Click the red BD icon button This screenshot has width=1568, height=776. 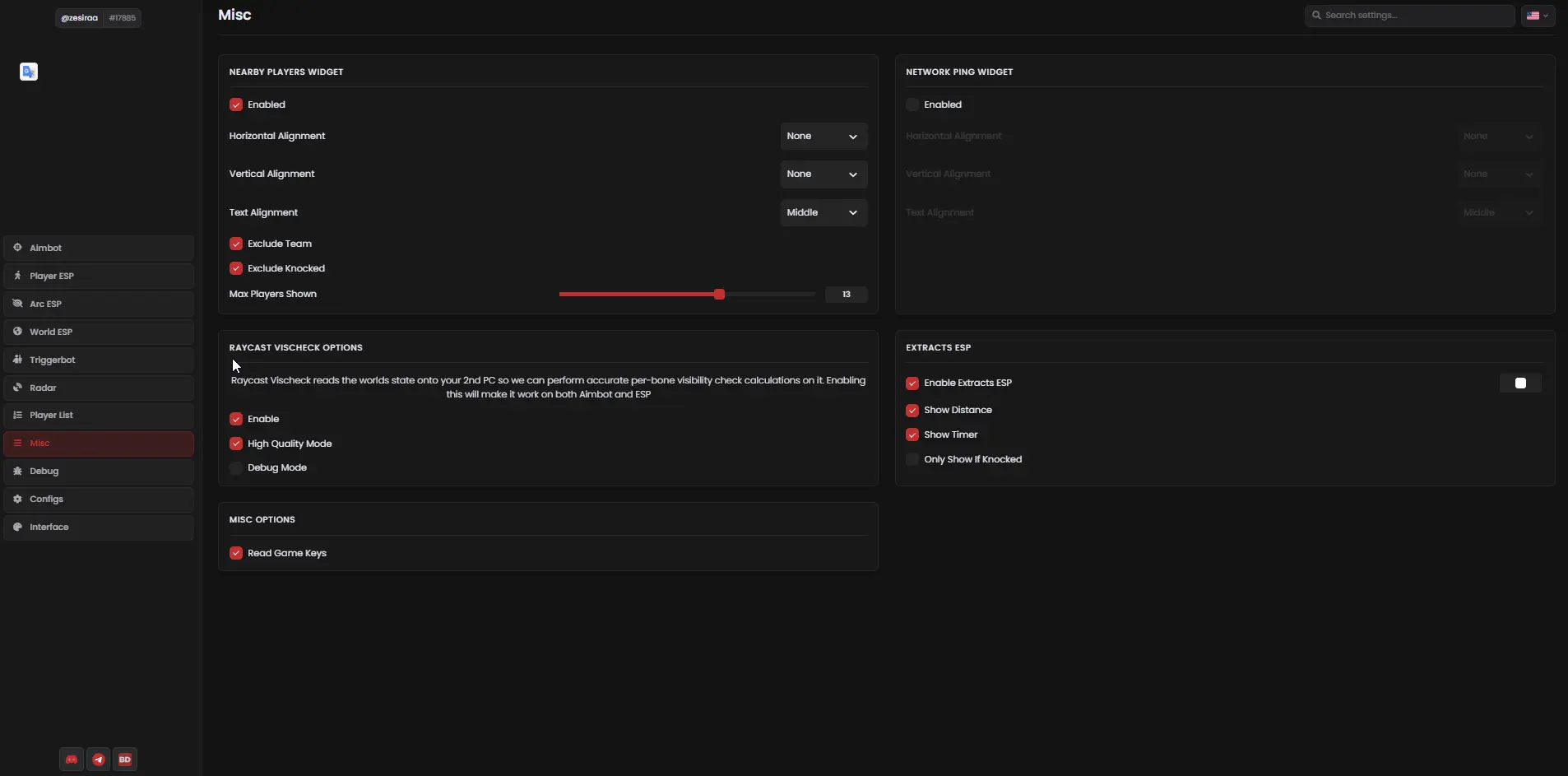[x=125, y=760]
